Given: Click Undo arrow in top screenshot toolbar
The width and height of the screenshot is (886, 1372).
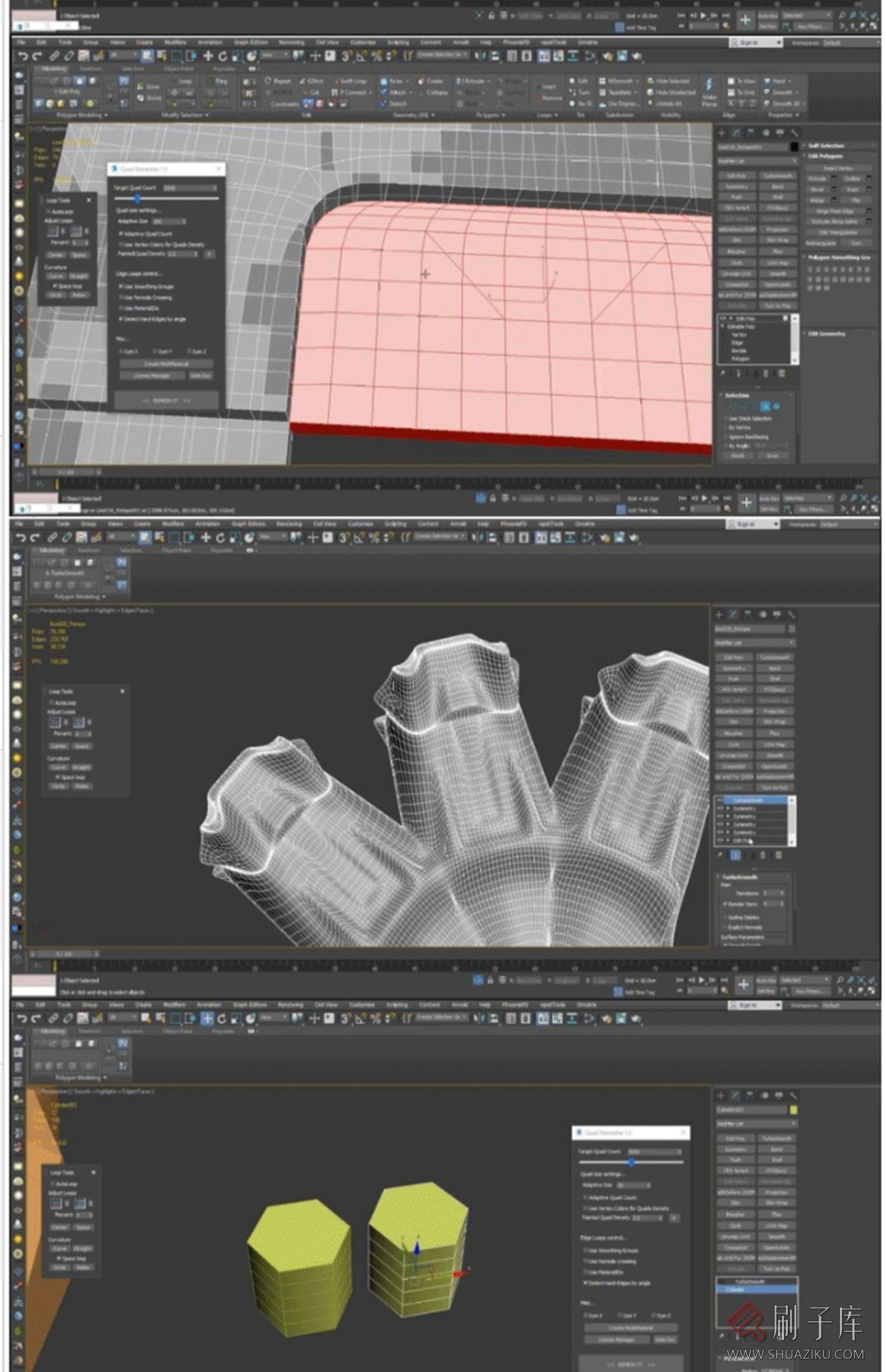Looking at the screenshot, I should pyautogui.click(x=22, y=56).
